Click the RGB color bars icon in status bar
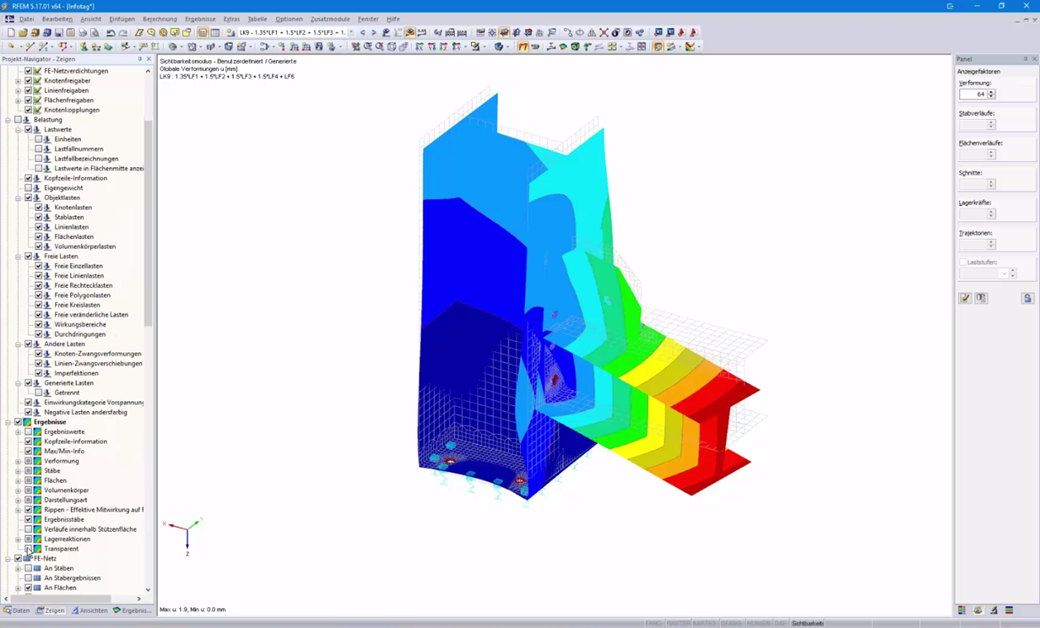The image size is (1040, 628). (x=1009, y=610)
